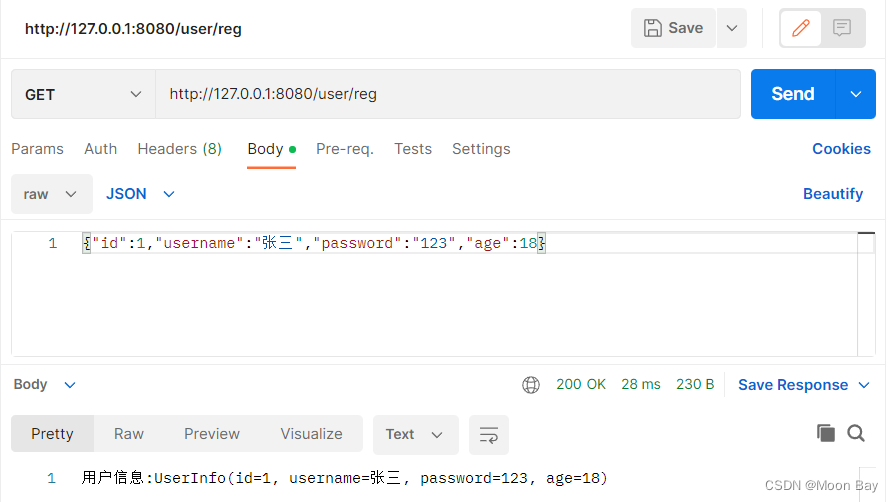Screen dimensions: 893x502
Task: Switch to the Raw response view
Action: click(x=129, y=434)
